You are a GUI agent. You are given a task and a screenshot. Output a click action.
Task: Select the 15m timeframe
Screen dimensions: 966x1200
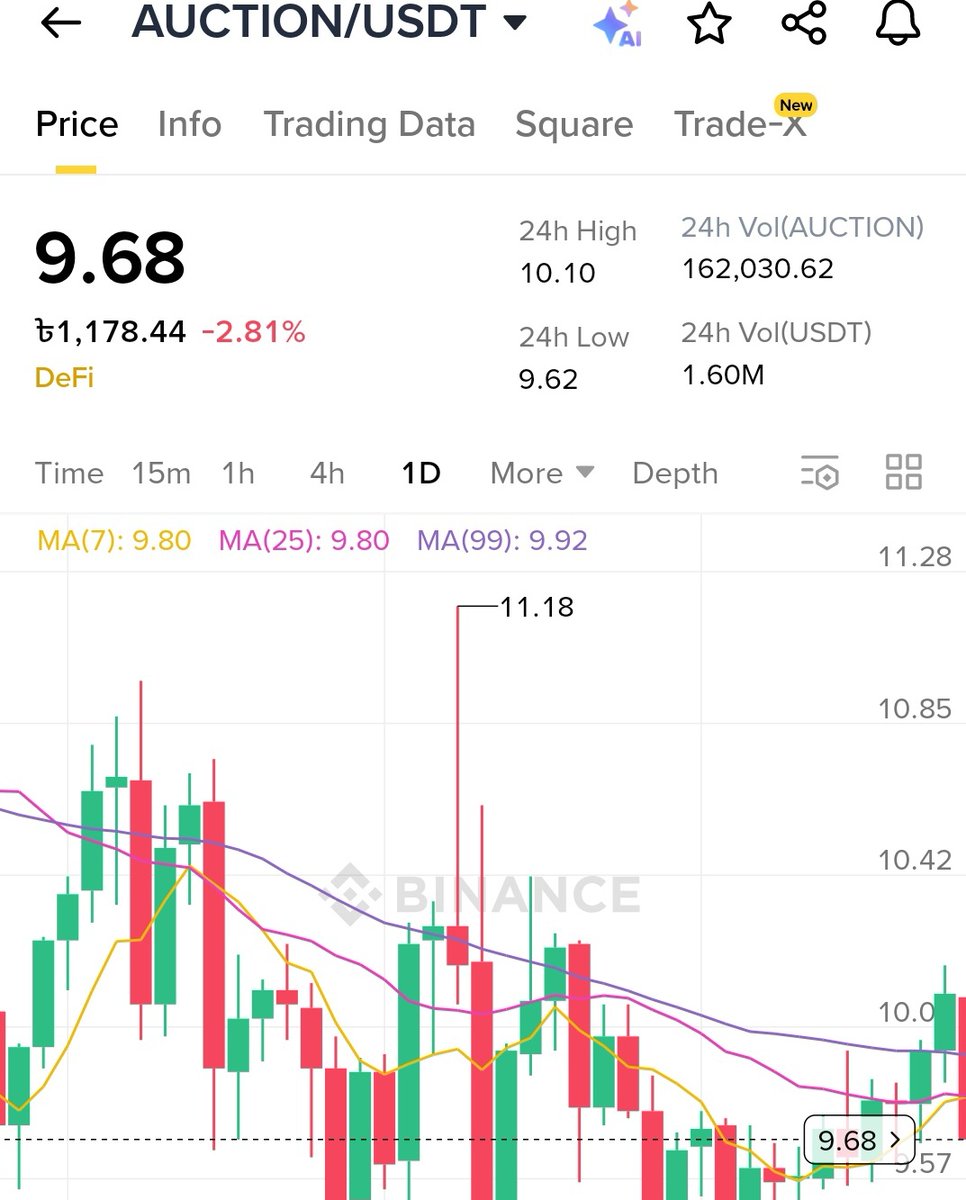(161, 473)
